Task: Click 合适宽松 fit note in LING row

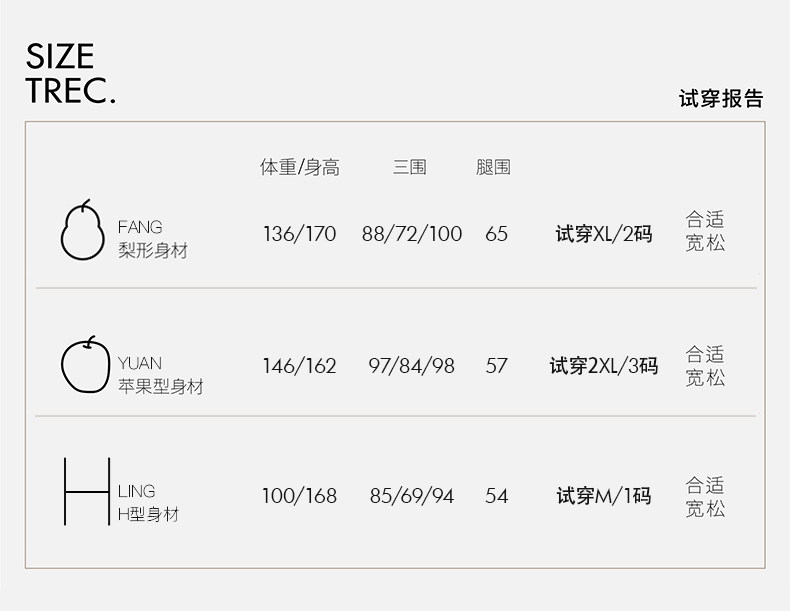Action: tap(705, 497)
